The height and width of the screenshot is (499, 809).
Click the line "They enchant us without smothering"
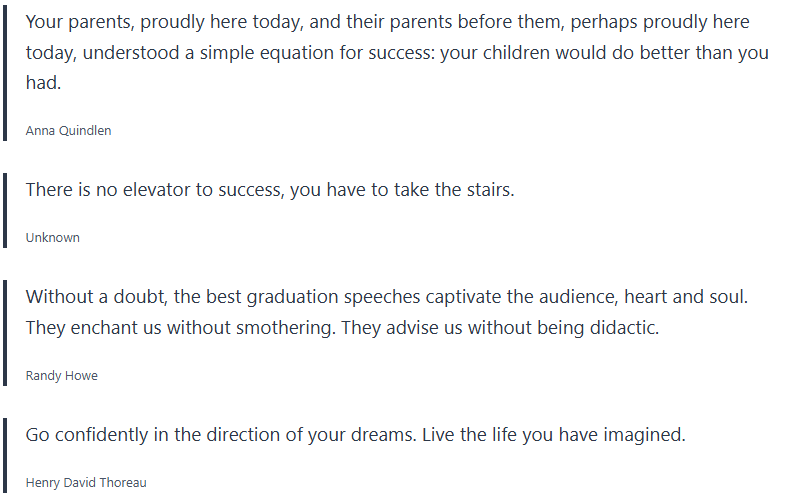pyautogui.click(x=342, y=327)
